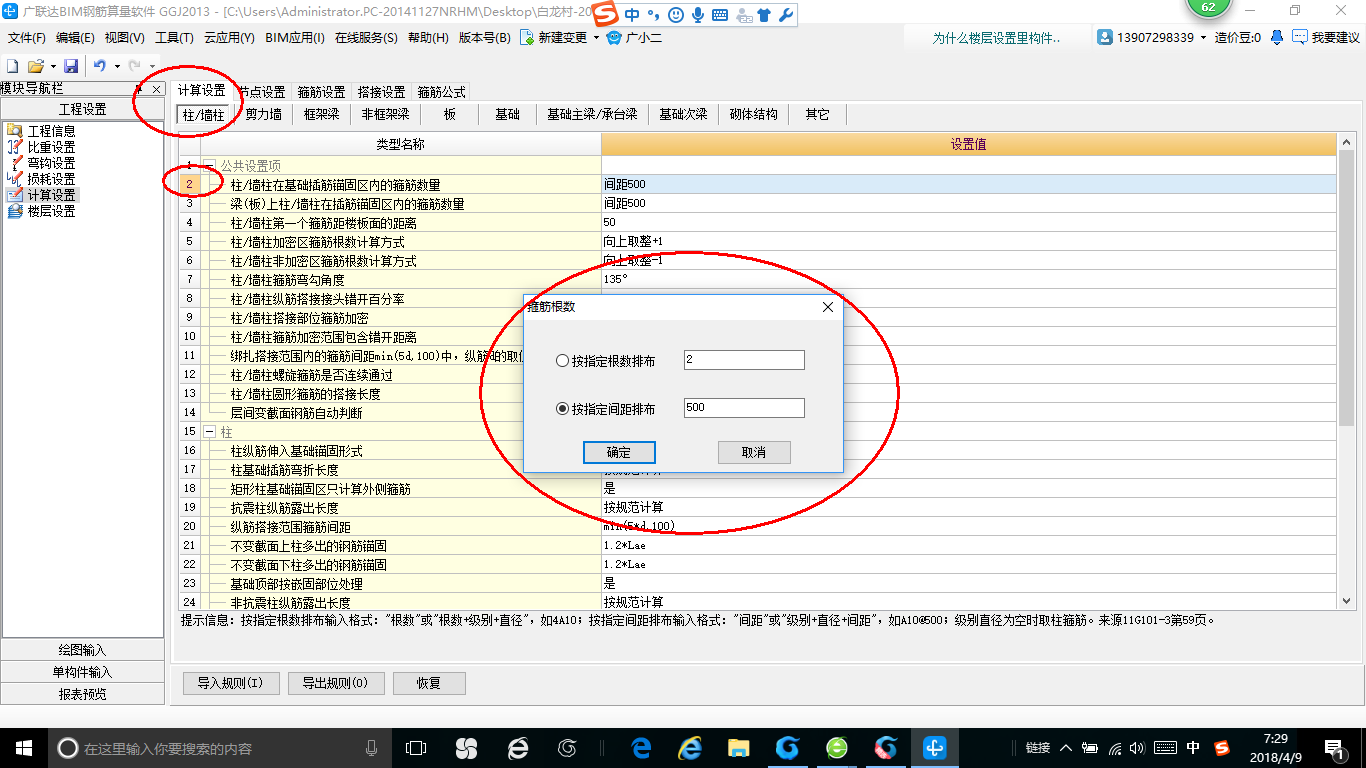The image size is (1366, 768).
Task: Click the Sogou input microphone icon
Action: [x=697, y=15]
